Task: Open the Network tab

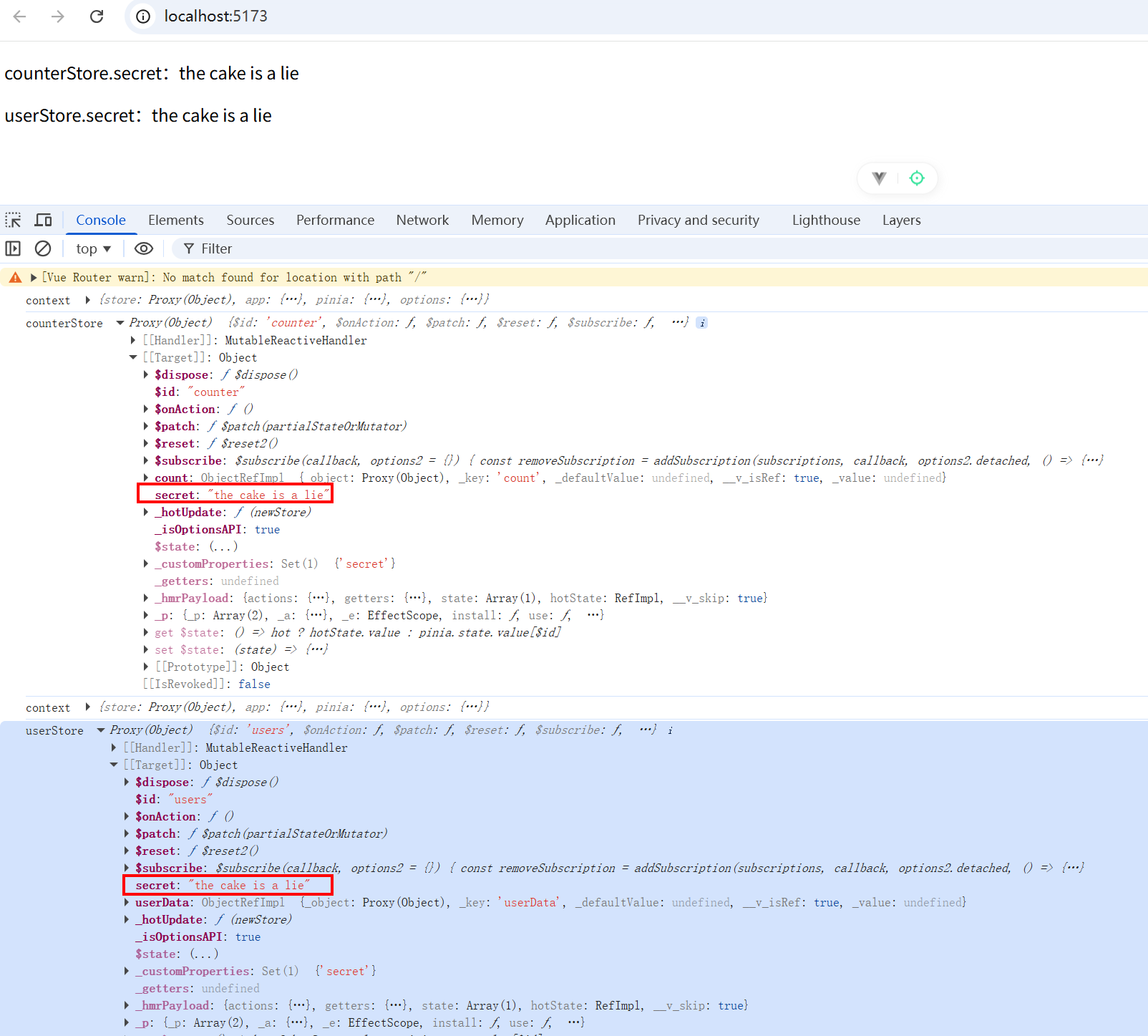Action: [x=422, y=220]
